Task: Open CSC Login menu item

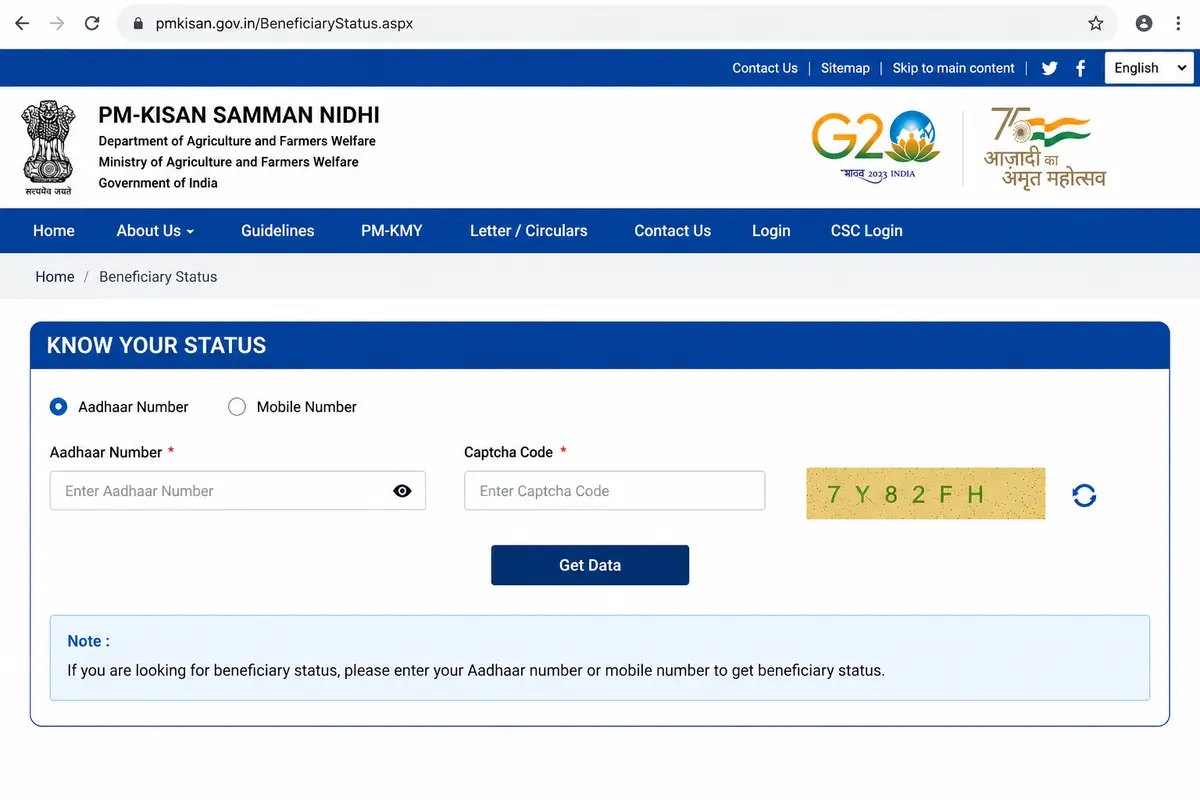Action: point(867,230)
